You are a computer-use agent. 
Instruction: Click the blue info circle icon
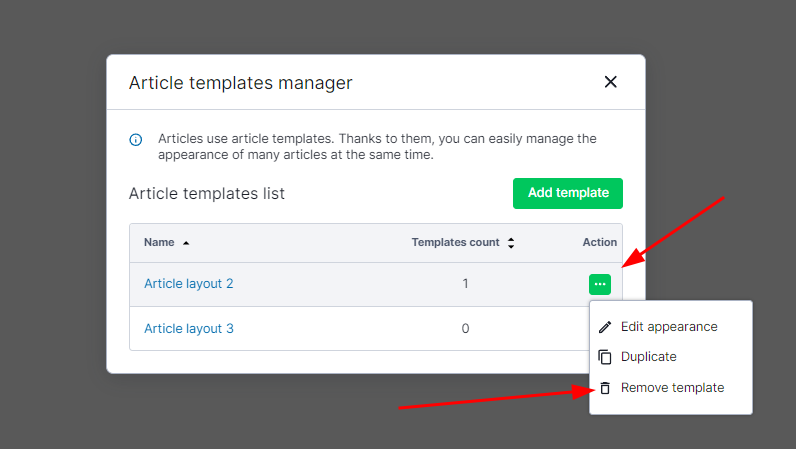(136, 140)
